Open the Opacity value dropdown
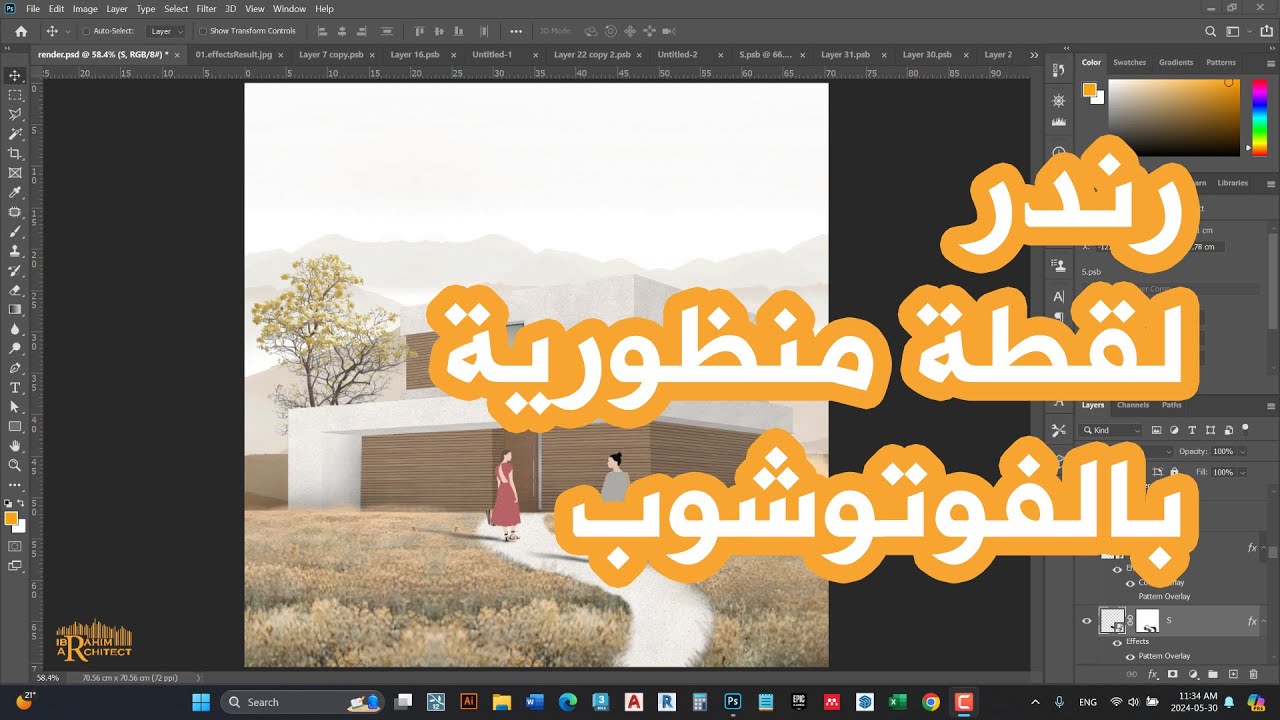Image resolution: width=1280 pixels, height=720 pixels. tap(1243, 451)
